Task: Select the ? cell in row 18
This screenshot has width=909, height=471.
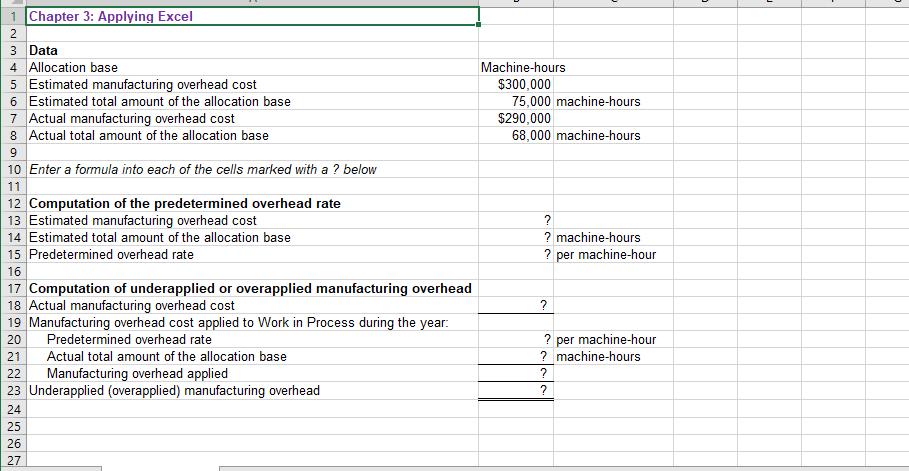Action: [x=516, y=305]
